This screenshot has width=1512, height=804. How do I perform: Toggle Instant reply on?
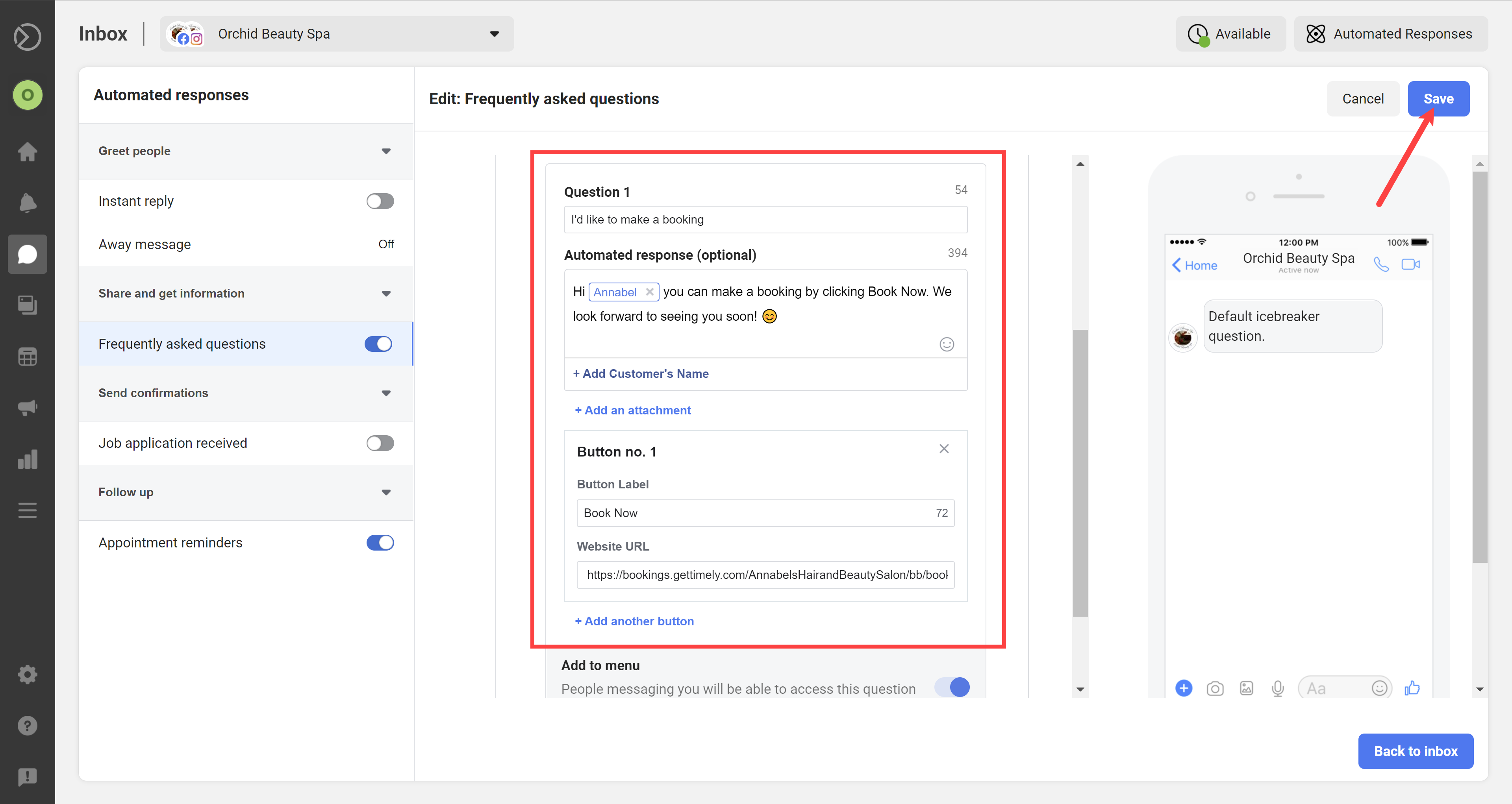[x=380, y=201]
